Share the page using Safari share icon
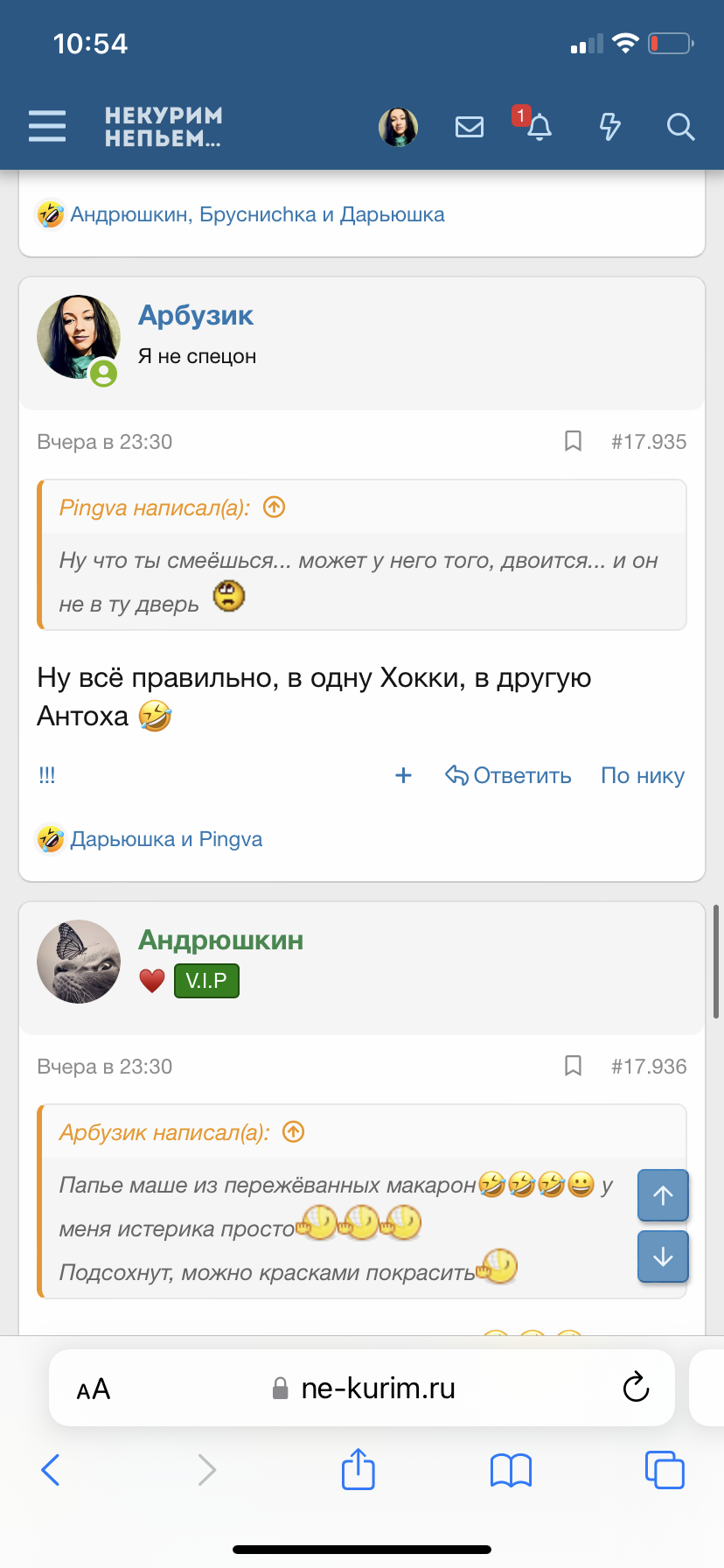 click(x=358, y=1470)
